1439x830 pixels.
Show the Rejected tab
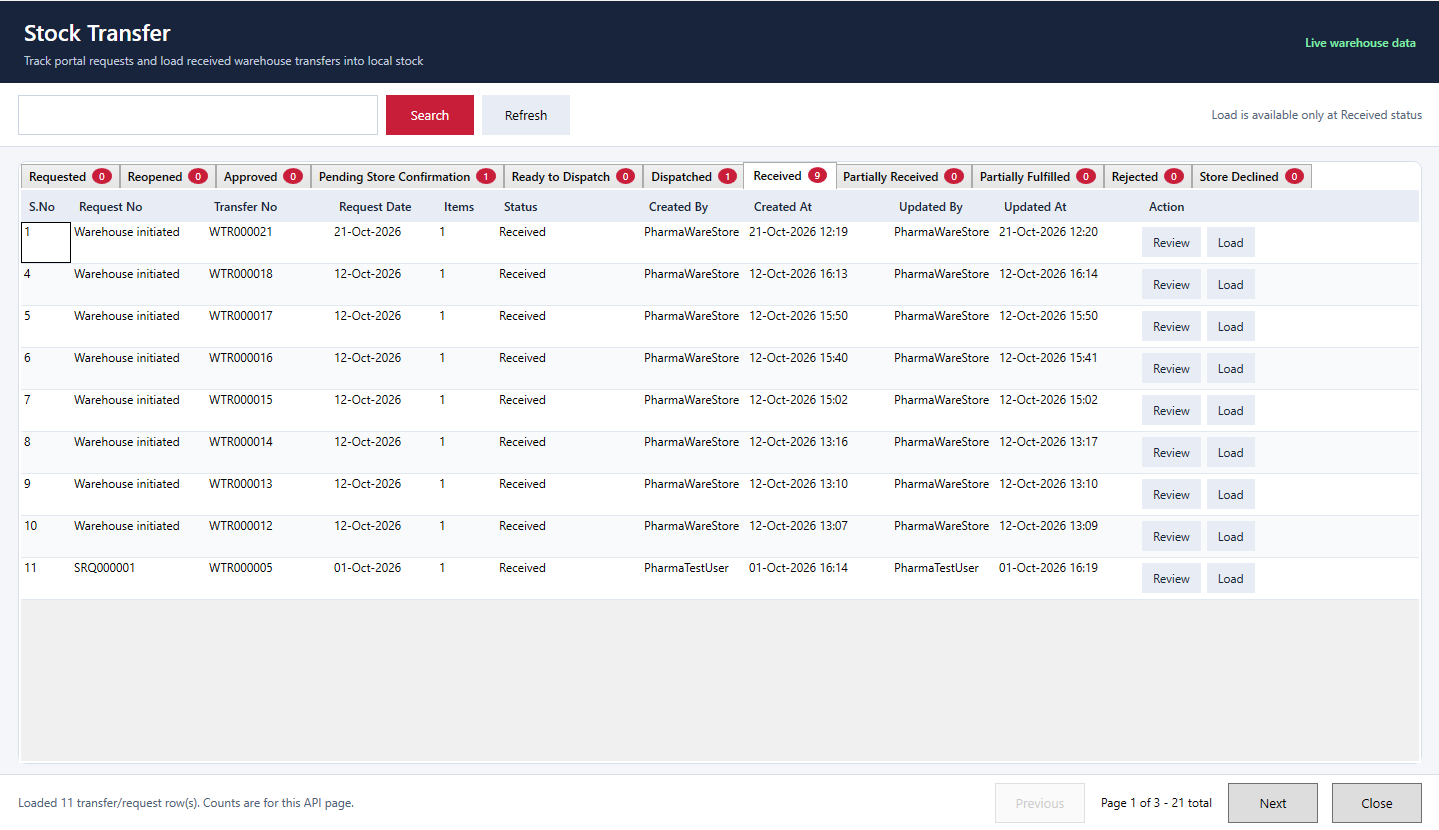point(1148,177)
